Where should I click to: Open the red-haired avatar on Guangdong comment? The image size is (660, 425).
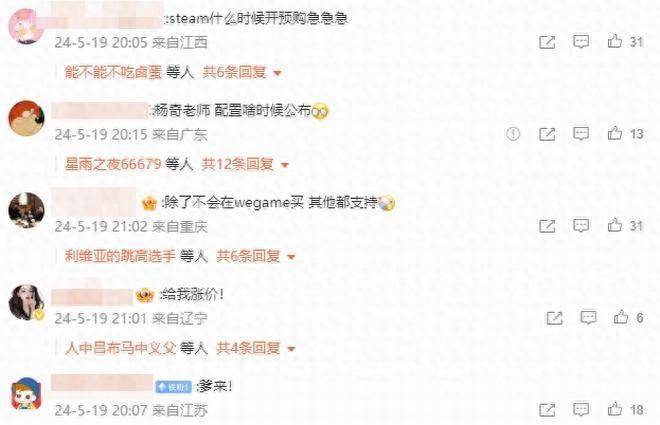click(x=26, y=118)
